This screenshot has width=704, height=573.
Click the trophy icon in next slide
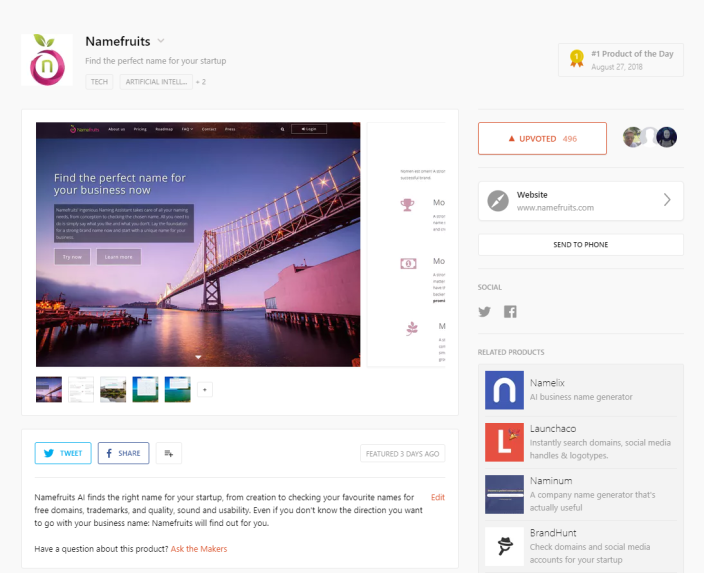(407, 205)
